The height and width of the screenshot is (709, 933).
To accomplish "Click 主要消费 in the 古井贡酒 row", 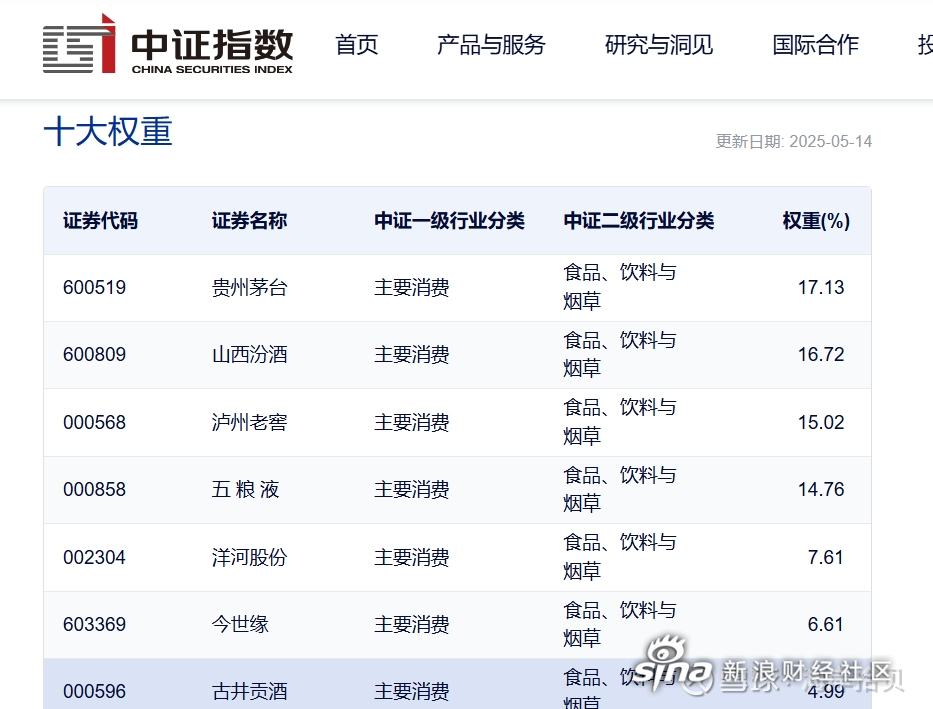I will click(412, 691).
